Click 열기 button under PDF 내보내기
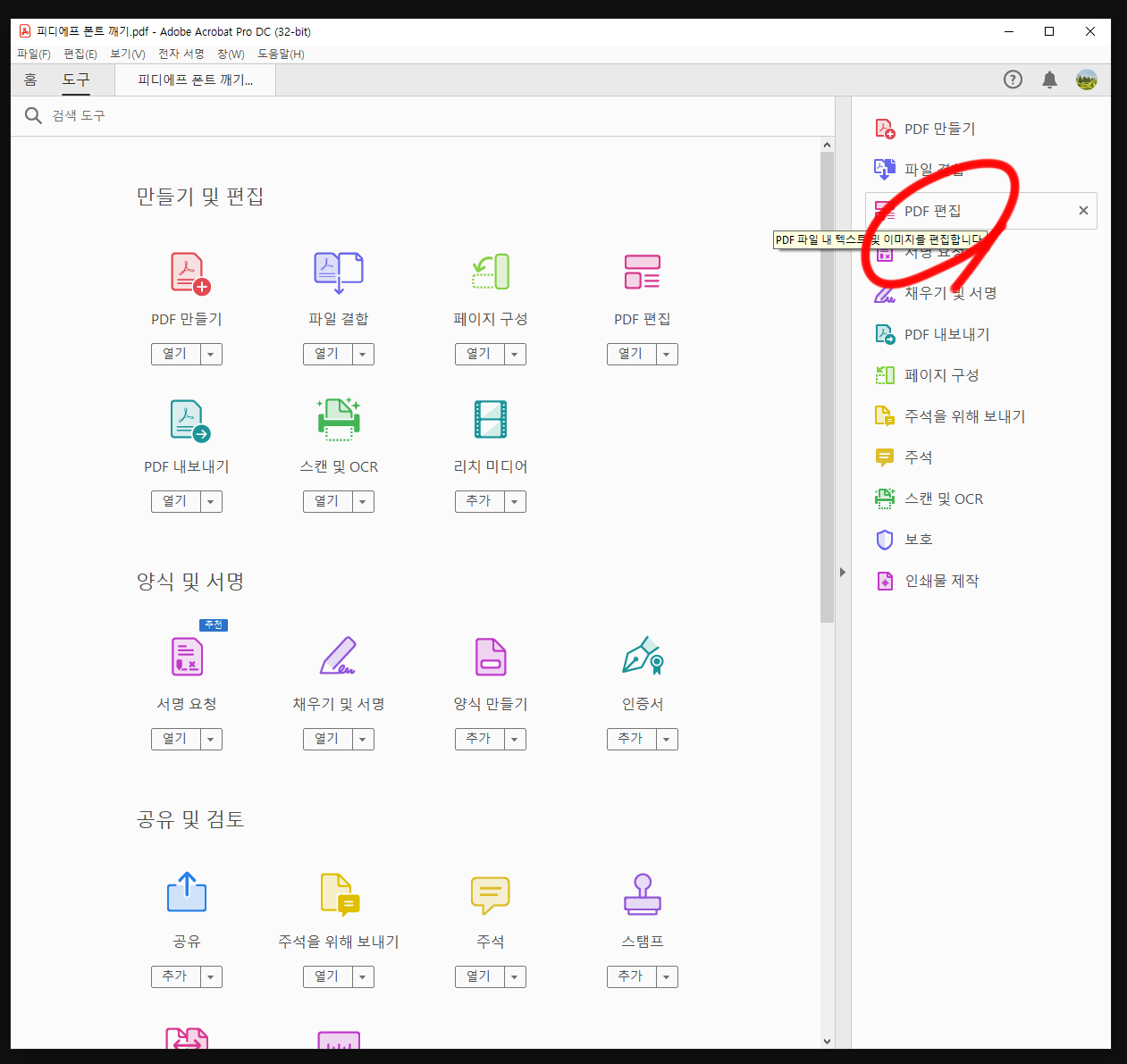 [176, 501]
